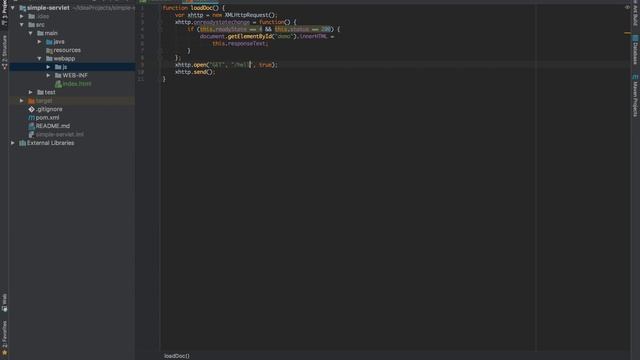
Task: Expand the WEB-INF folder
Action: 48,76
